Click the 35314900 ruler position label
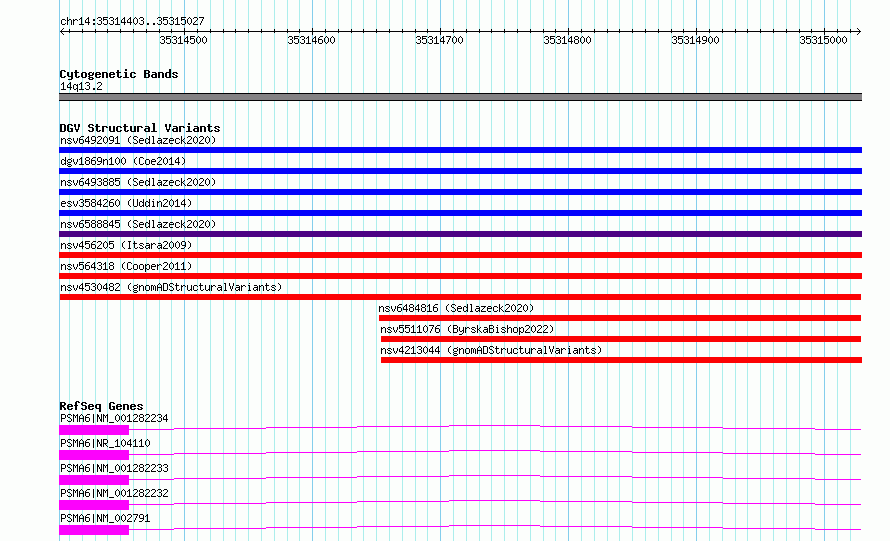 coord(695,40)
